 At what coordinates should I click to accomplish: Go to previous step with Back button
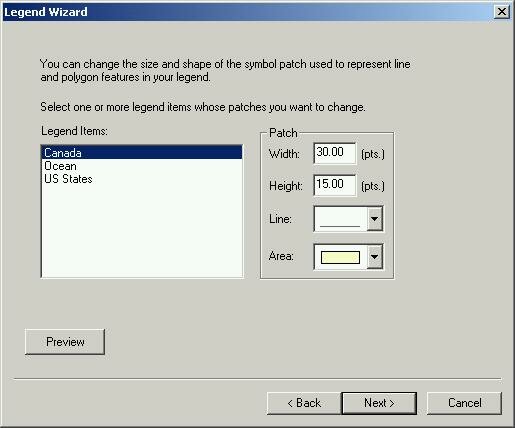point(304,403)
